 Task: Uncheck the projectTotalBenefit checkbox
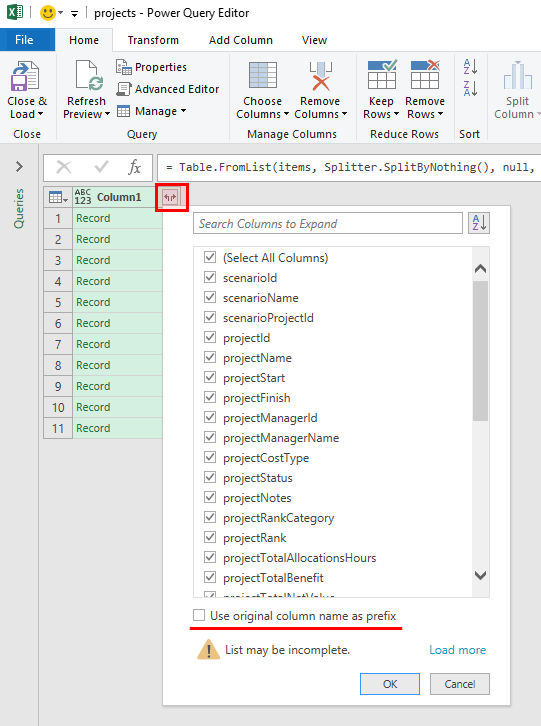[210, 577]
